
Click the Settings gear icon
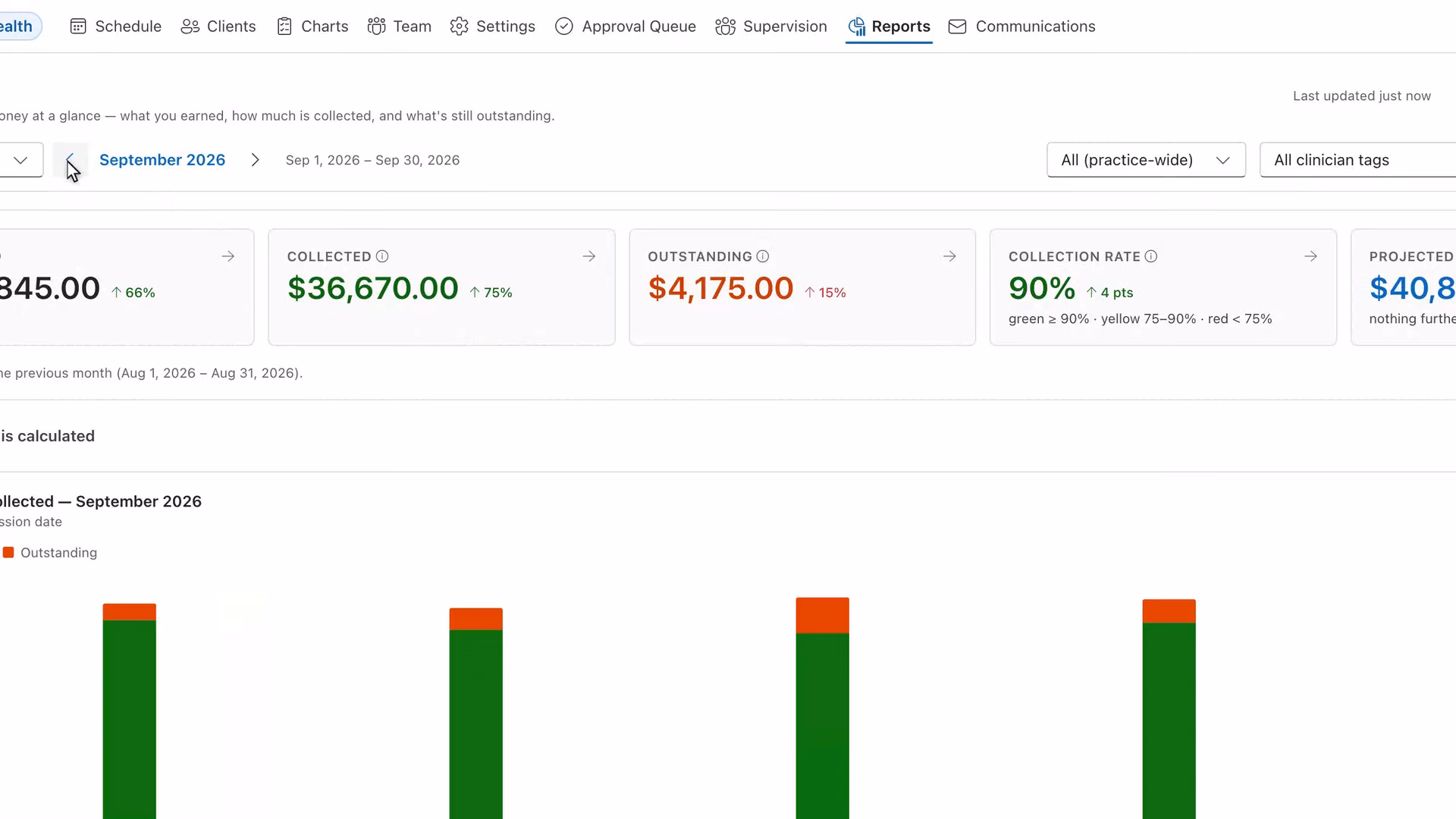click(459, 27)
